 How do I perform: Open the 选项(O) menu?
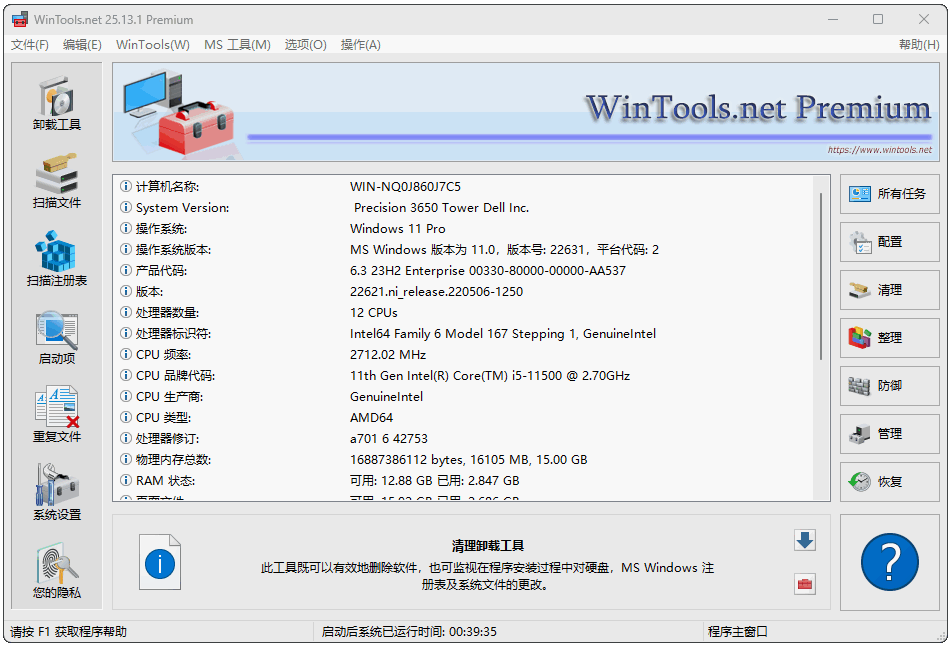click(305, 45)
